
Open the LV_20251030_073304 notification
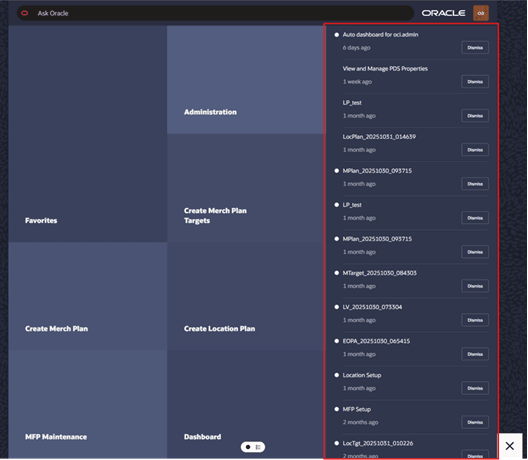point(372,307)
